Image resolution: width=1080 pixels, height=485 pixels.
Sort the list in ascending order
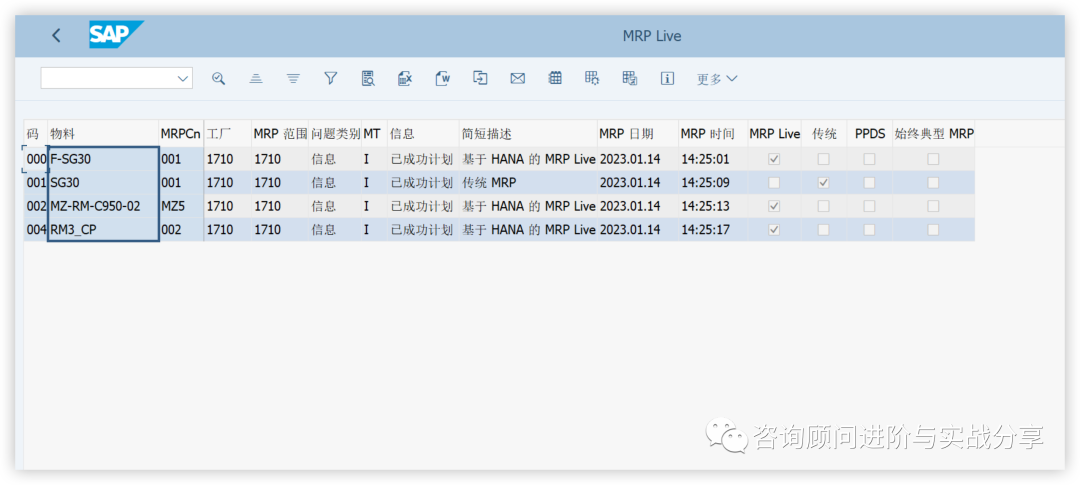click(256, 79)
